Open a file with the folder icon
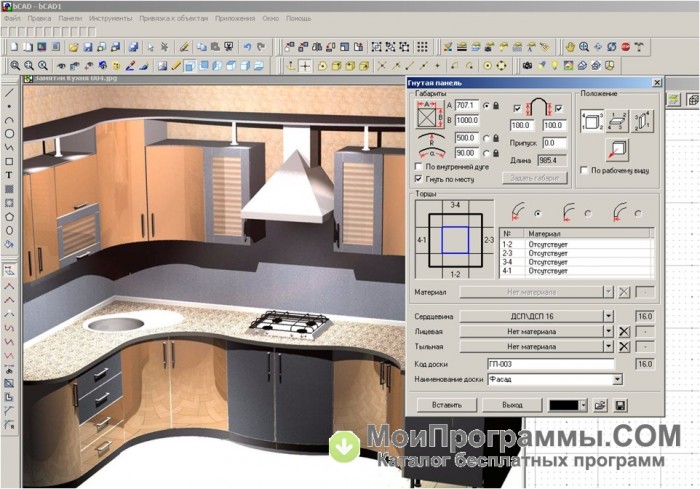The height and width of the screenshot is (489, 700). (73, 47)
